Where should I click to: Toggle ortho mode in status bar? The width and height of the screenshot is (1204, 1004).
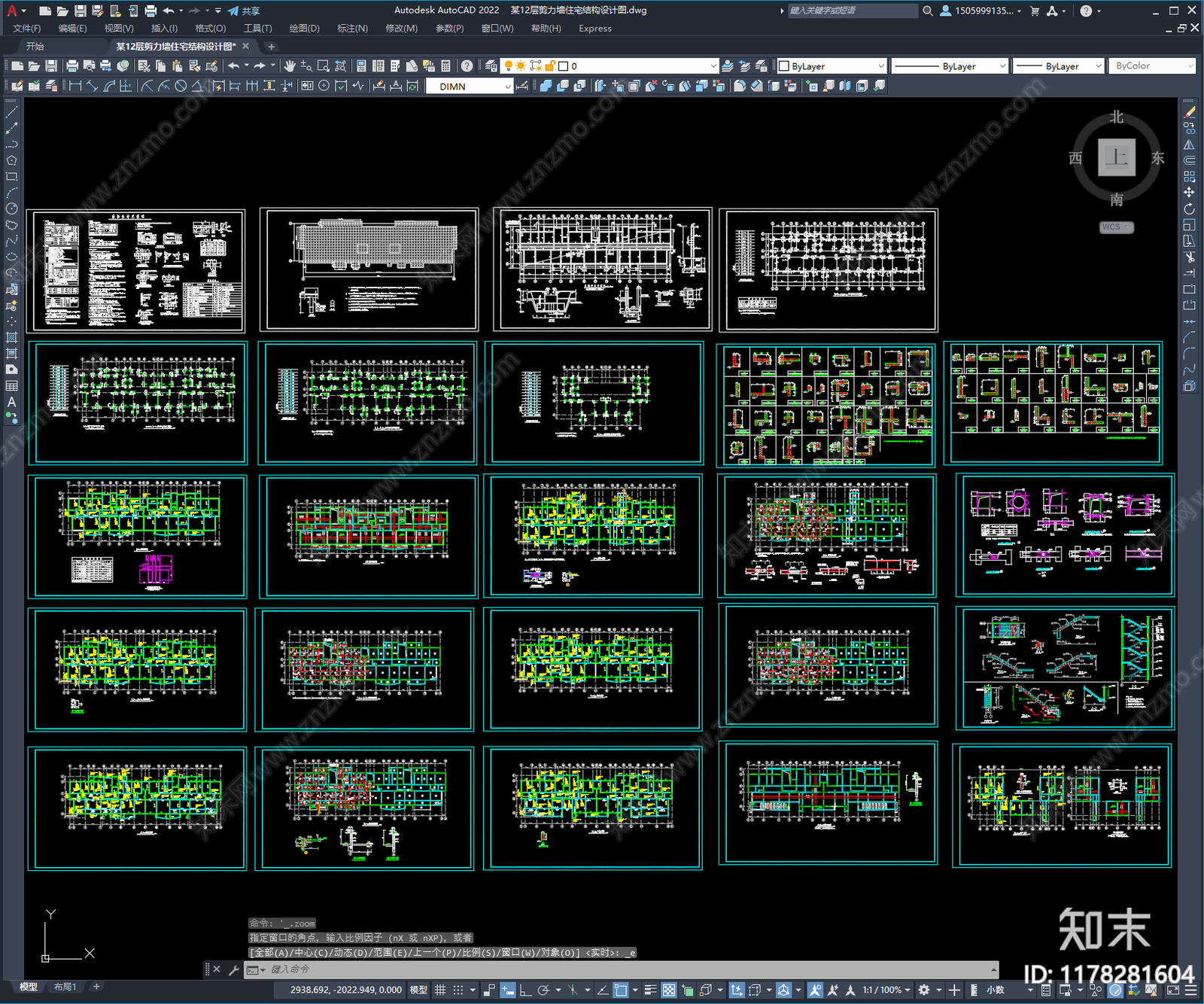coord(525,990)
